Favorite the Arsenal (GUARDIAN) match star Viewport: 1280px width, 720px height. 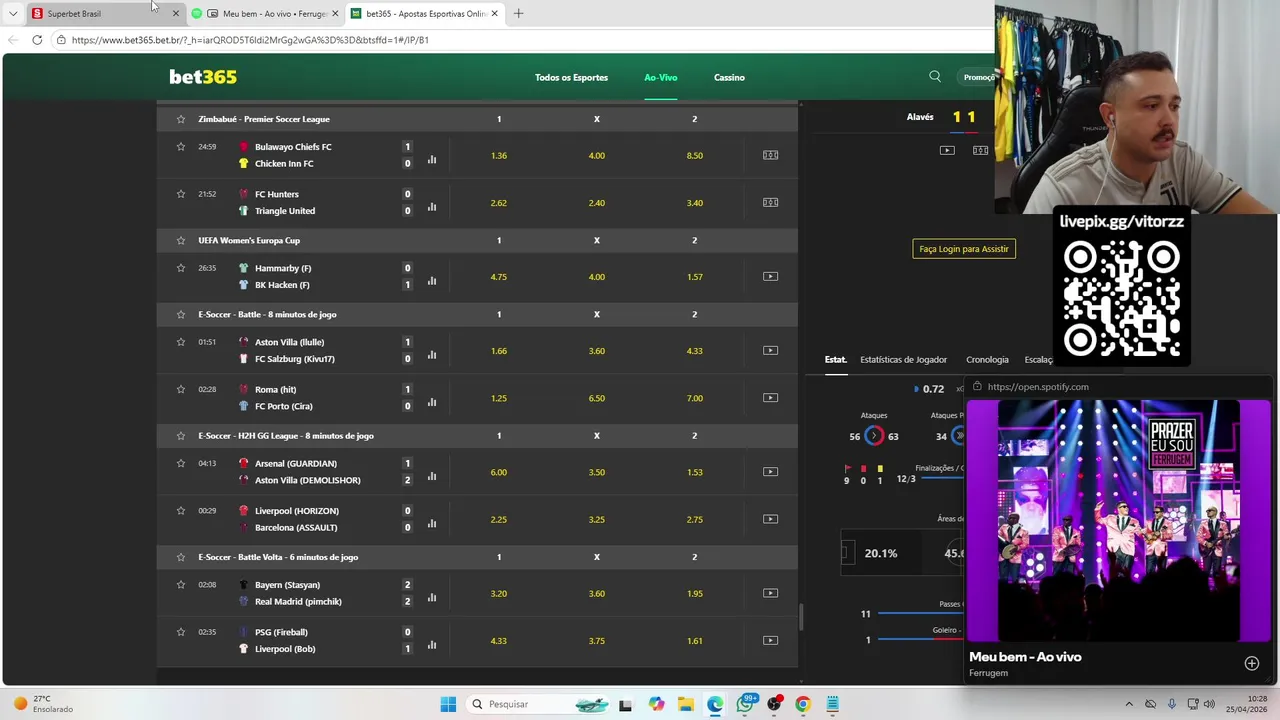pyautogui.click(x=181, y=463)
